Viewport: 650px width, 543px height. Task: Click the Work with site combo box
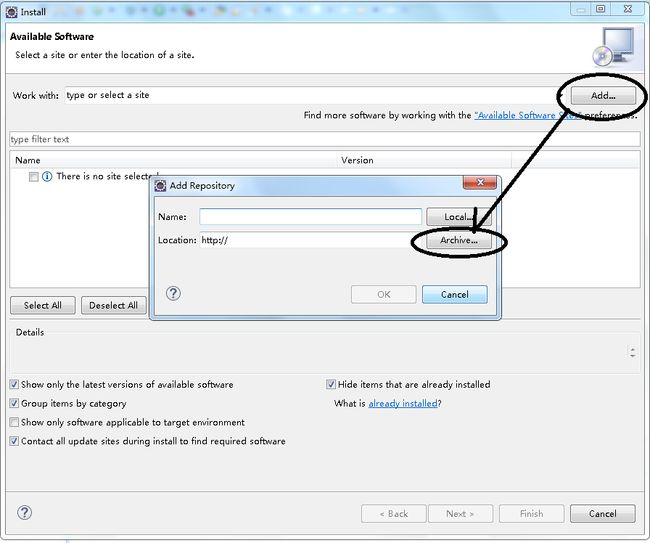click(x=315, y=95)
